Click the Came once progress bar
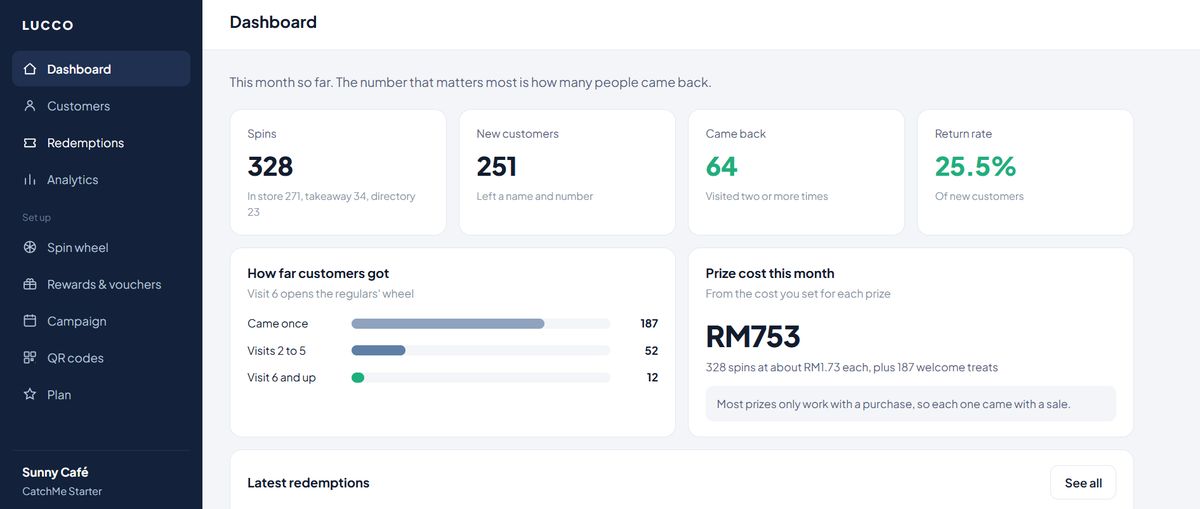 point(481,324)
